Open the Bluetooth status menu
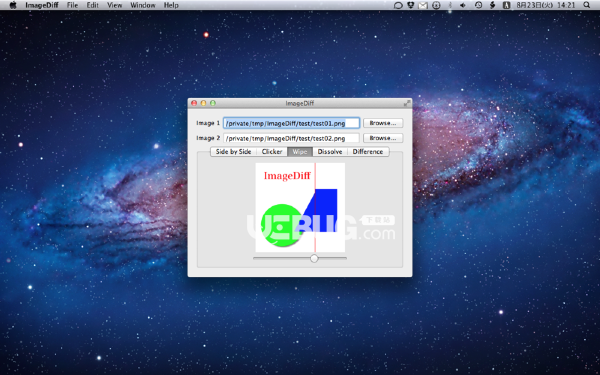 pos(450,5)
